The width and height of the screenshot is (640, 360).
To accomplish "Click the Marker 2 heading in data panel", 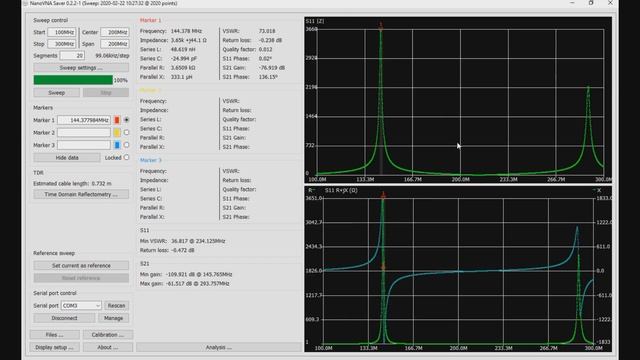I will click(150, 90).
